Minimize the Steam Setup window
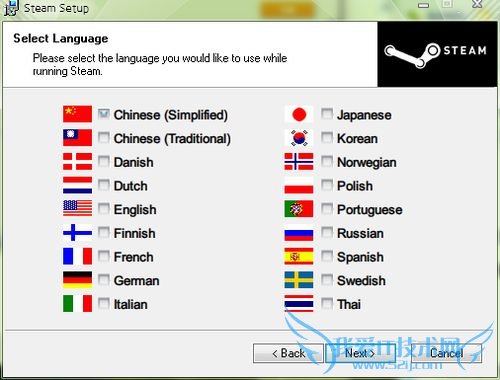The image size is (500, 380). (x=423, y=5)
